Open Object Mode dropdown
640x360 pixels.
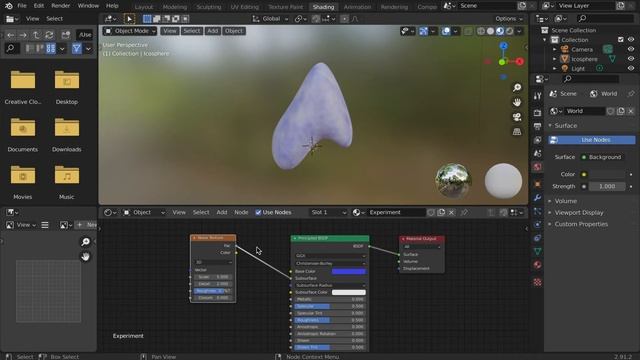click(x=130, y=31)
